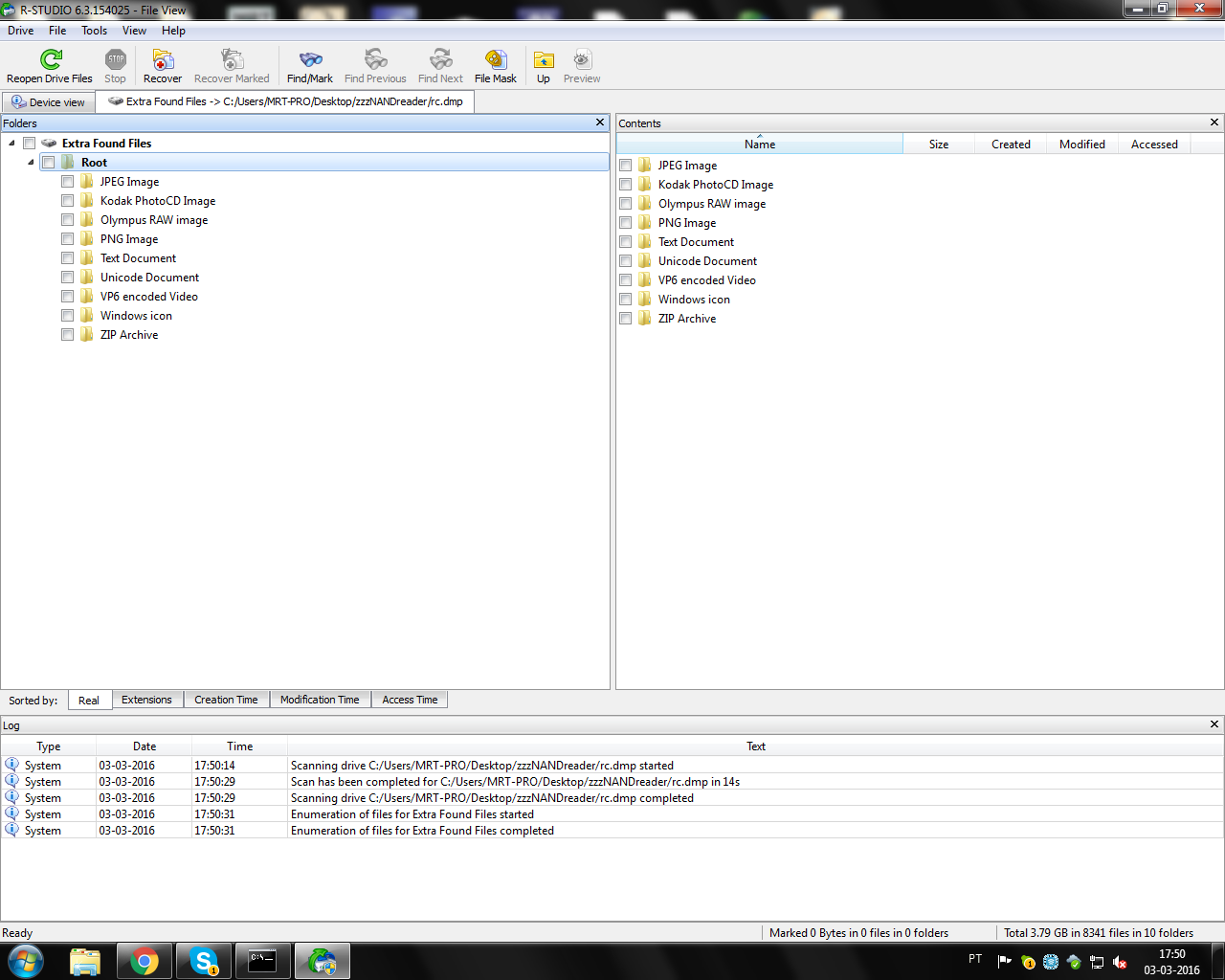
Task: Sort Contents by the Accessed column header
Action: pos(1154,144)
